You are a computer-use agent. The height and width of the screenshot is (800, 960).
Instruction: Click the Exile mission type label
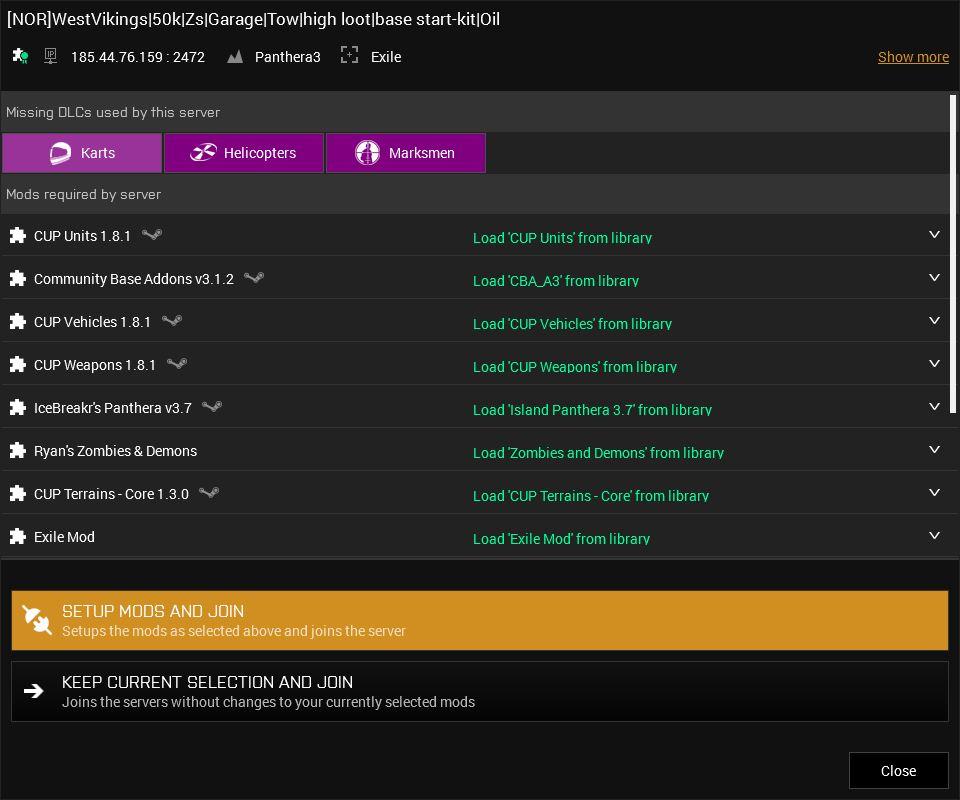(386, 57)
